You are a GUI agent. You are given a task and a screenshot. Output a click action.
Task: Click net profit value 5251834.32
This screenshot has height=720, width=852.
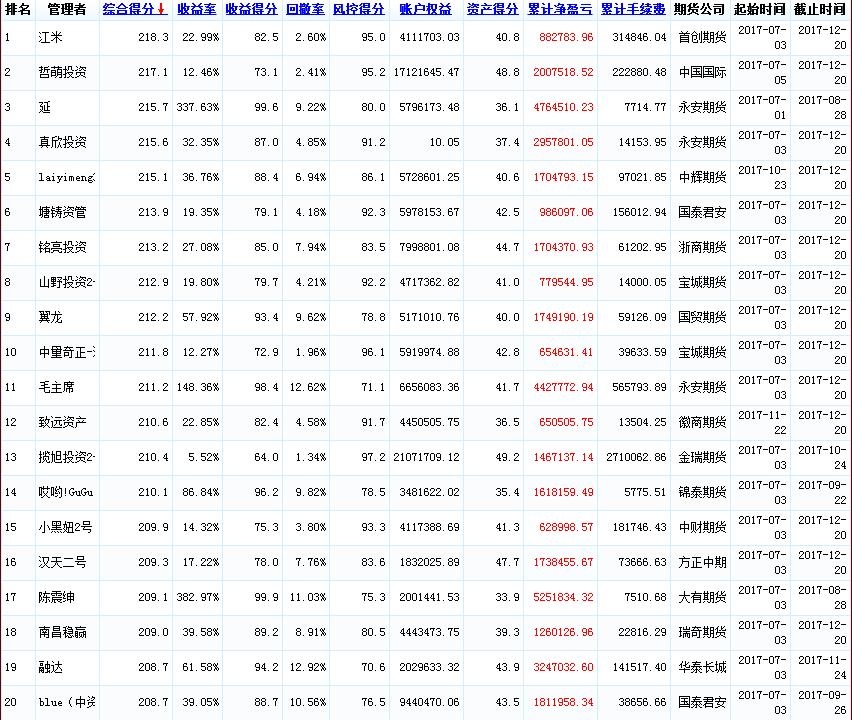click(x=563, y=598)
